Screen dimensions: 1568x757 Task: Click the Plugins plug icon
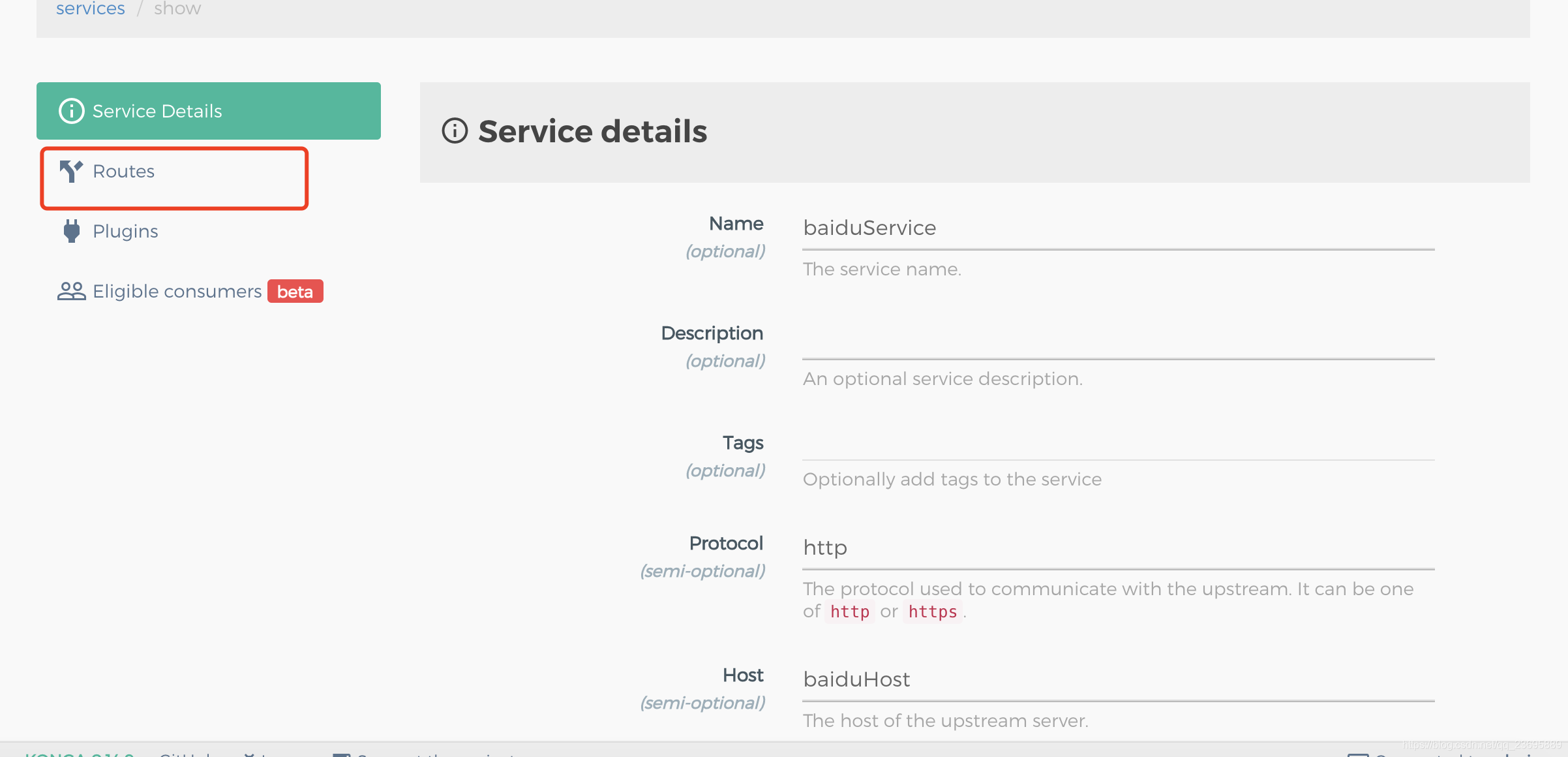tap(72, 231)
